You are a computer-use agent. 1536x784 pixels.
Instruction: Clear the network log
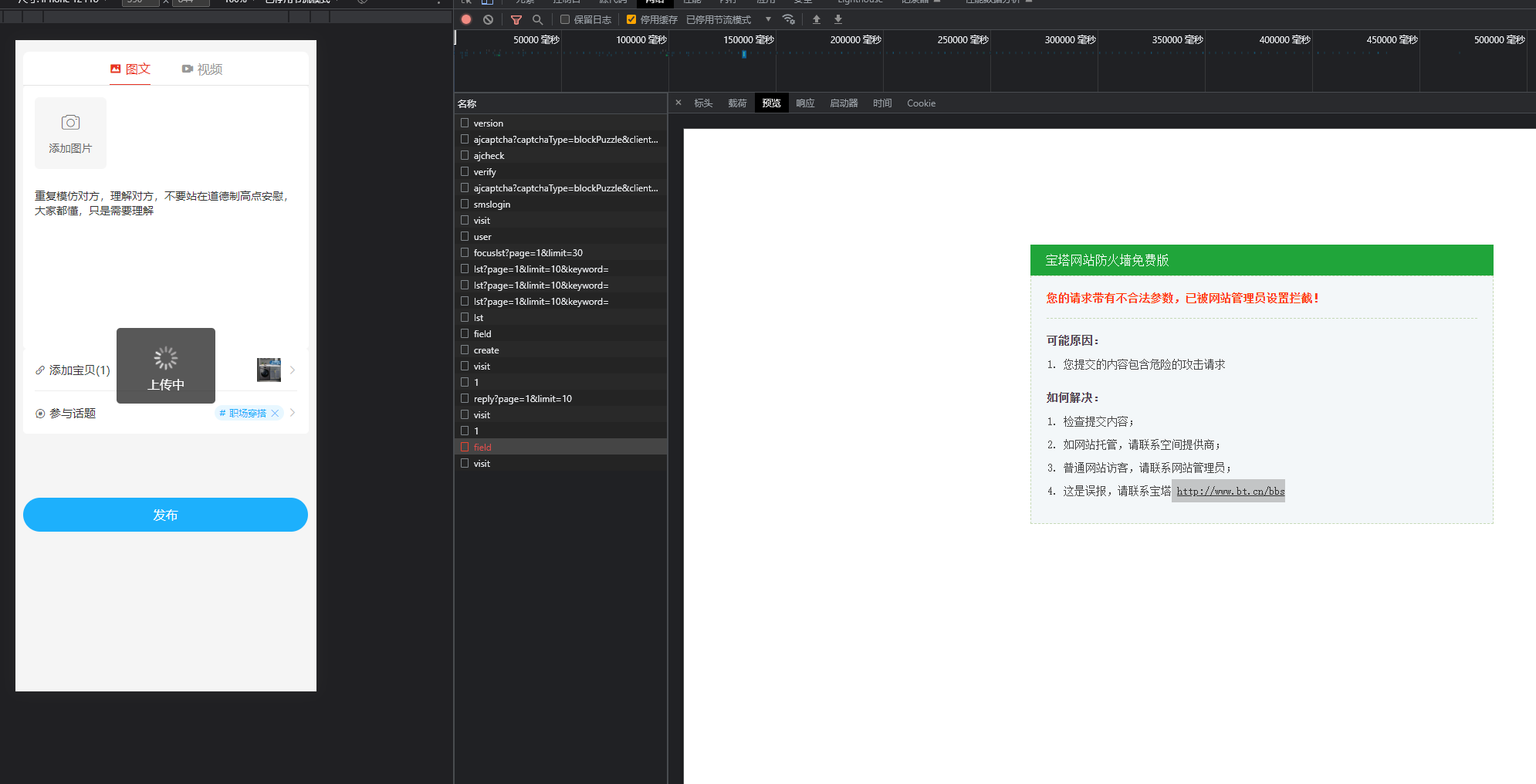488,19
